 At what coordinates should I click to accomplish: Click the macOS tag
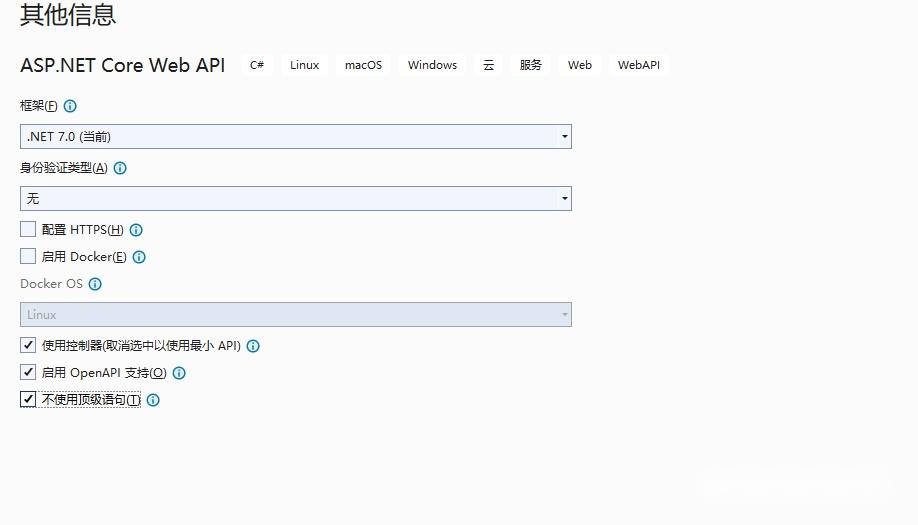pyautogui.click(x=364, y=65)
